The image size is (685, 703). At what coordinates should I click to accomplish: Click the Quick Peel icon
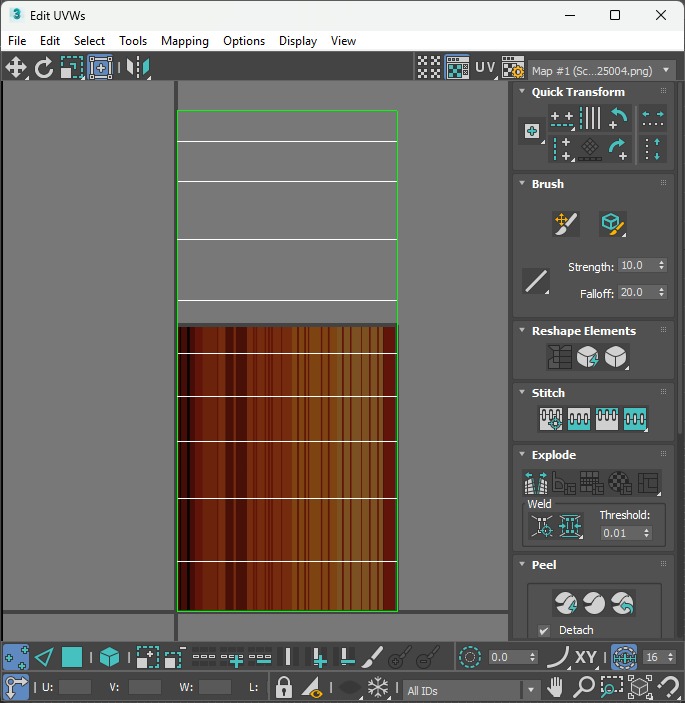(566, 603)
